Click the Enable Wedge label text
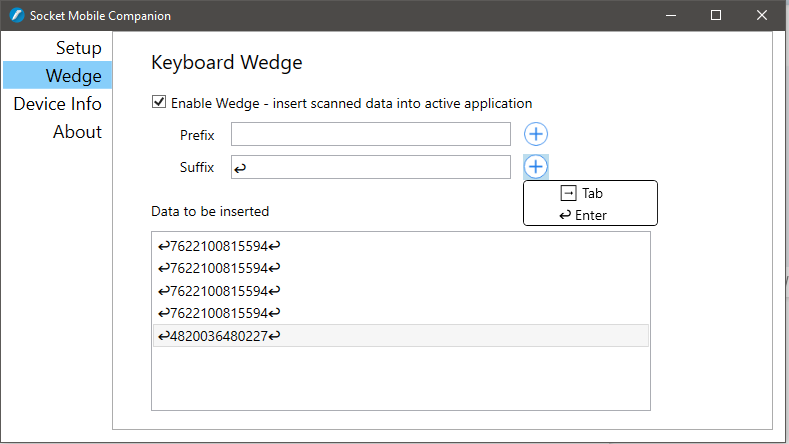This screenshot has height=444, width=789. click(x=351, y=103)
